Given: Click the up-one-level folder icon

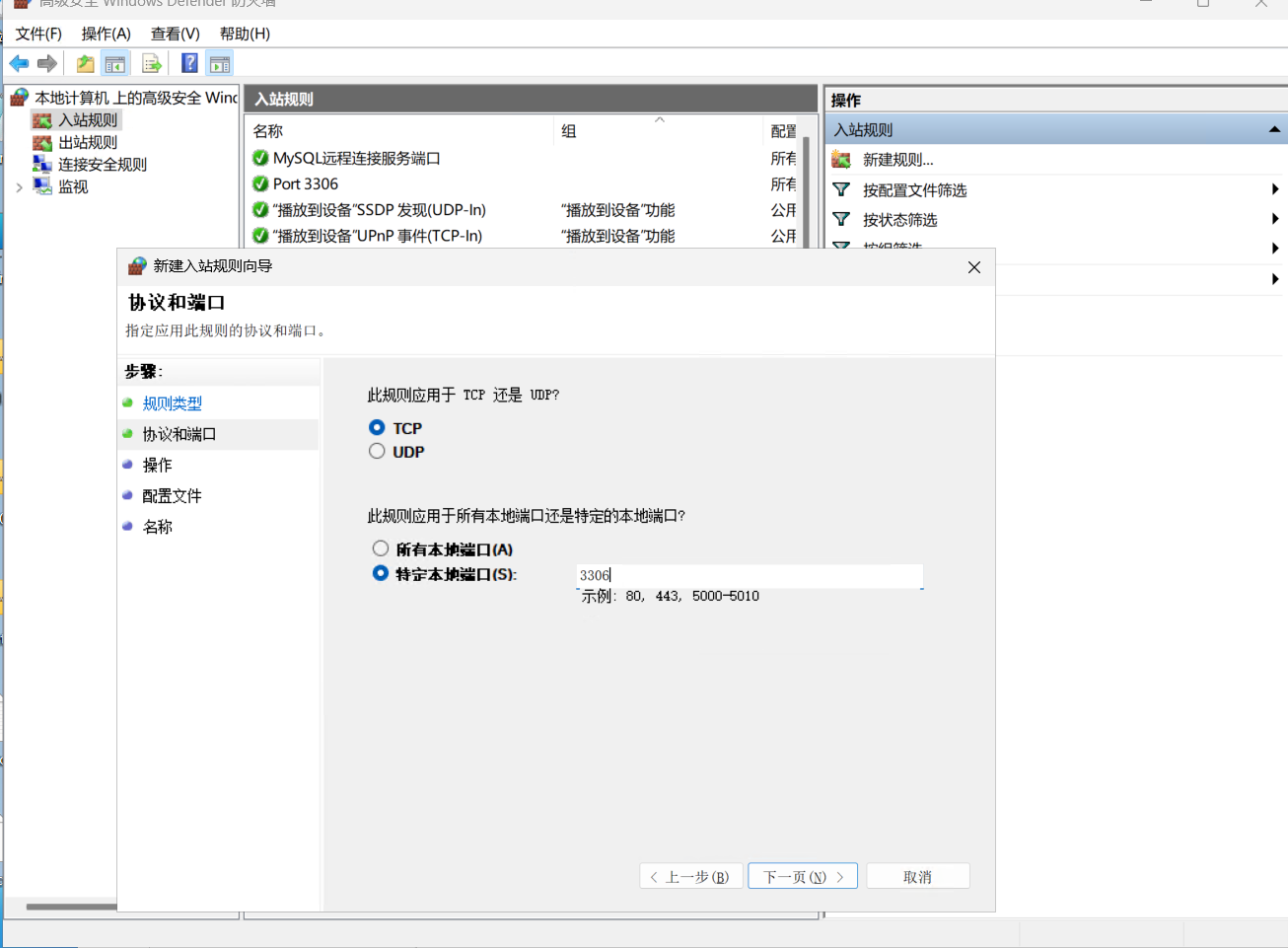Looking at the screenshot, I should point(86,64).
